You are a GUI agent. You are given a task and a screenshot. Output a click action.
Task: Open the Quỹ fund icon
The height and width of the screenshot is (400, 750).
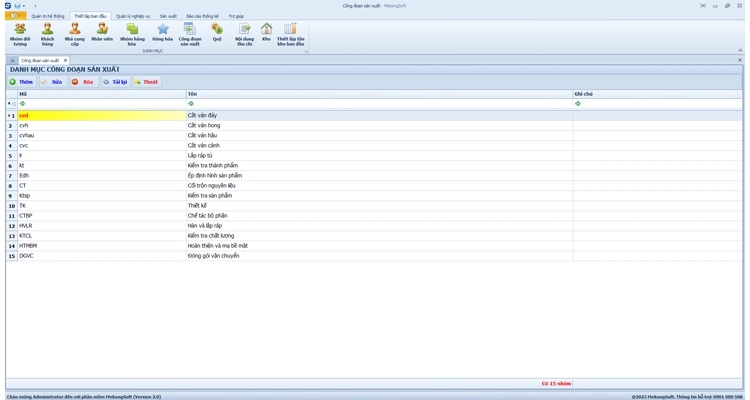point(217,34)
